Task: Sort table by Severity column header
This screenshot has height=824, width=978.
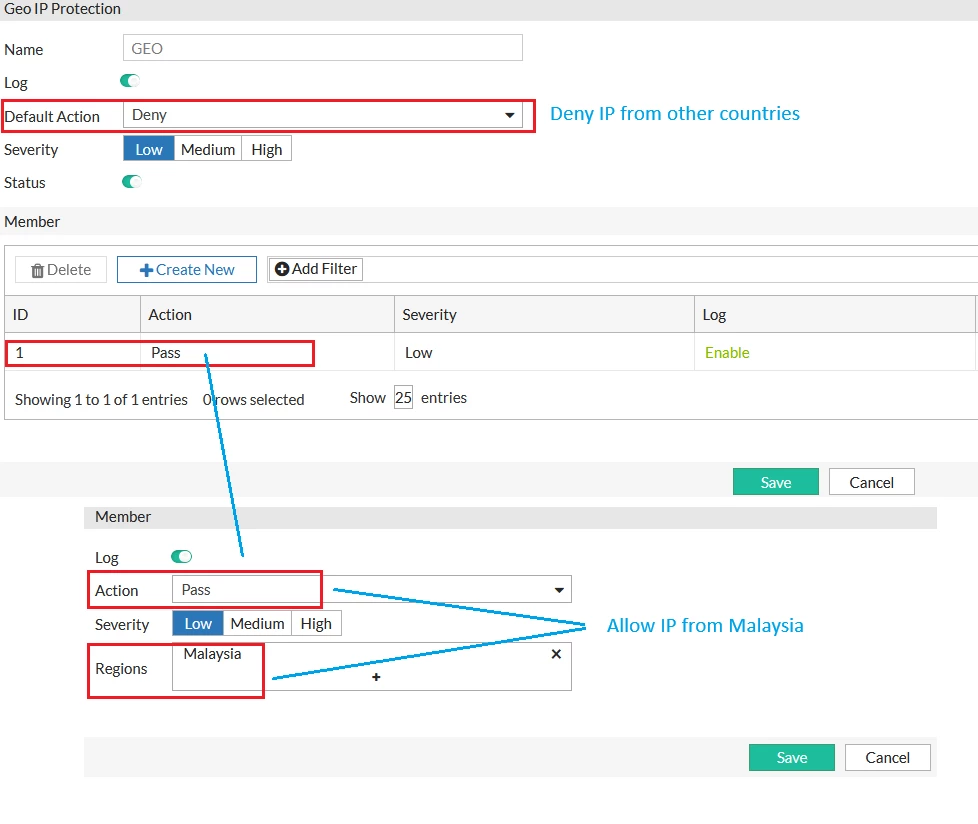Action: point(545,314)
